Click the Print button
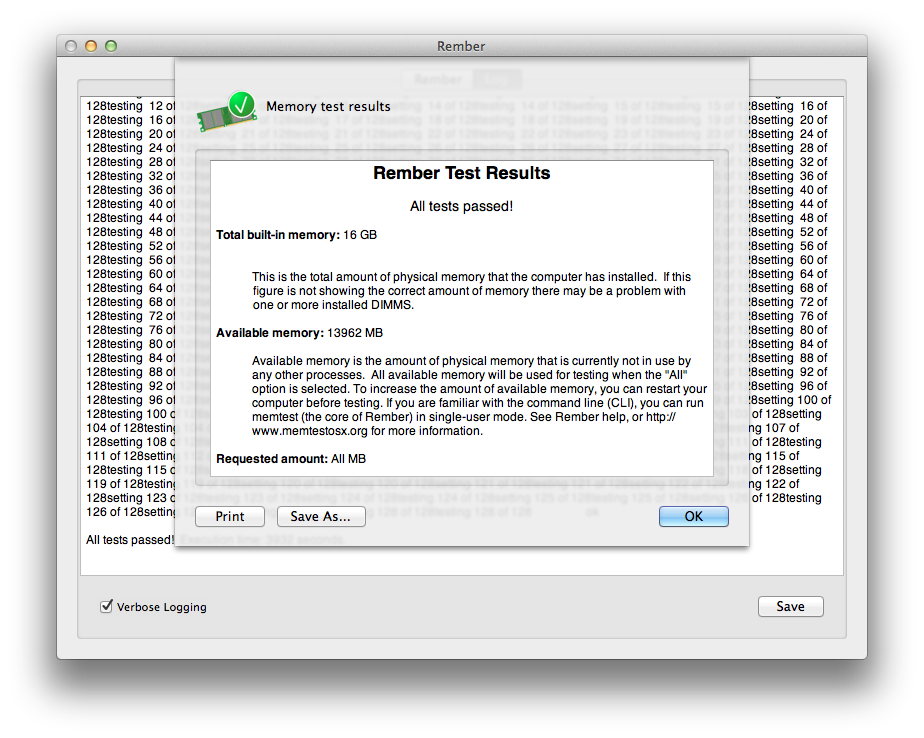The width and height of the screenshot is (924, 738). click(230, 516)
